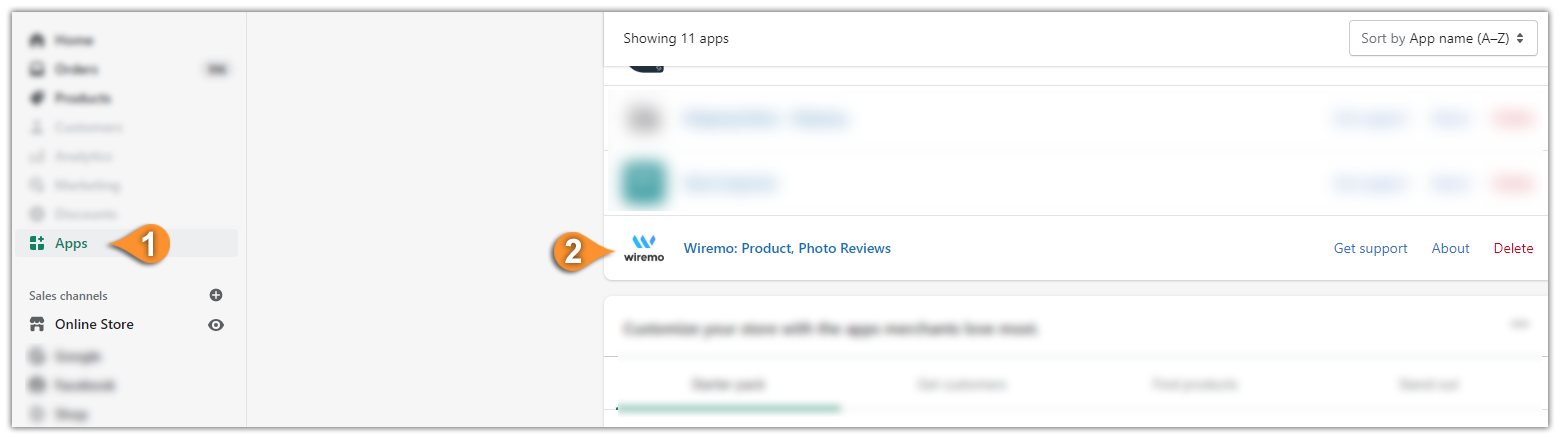Screen dimensions: 1563x439
Task: Click Get support for Wiremo
Action: (x=1370, y=248)
